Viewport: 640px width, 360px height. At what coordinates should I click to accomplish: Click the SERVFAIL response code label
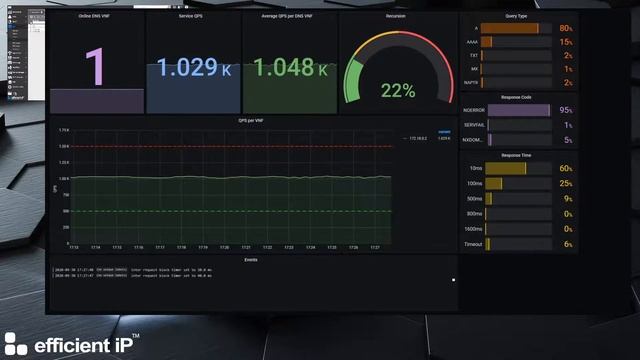[474, 125]
